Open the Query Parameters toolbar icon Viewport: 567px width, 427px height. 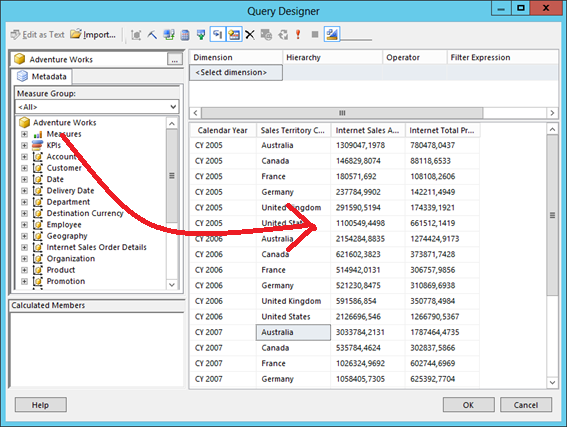(267, 35)
